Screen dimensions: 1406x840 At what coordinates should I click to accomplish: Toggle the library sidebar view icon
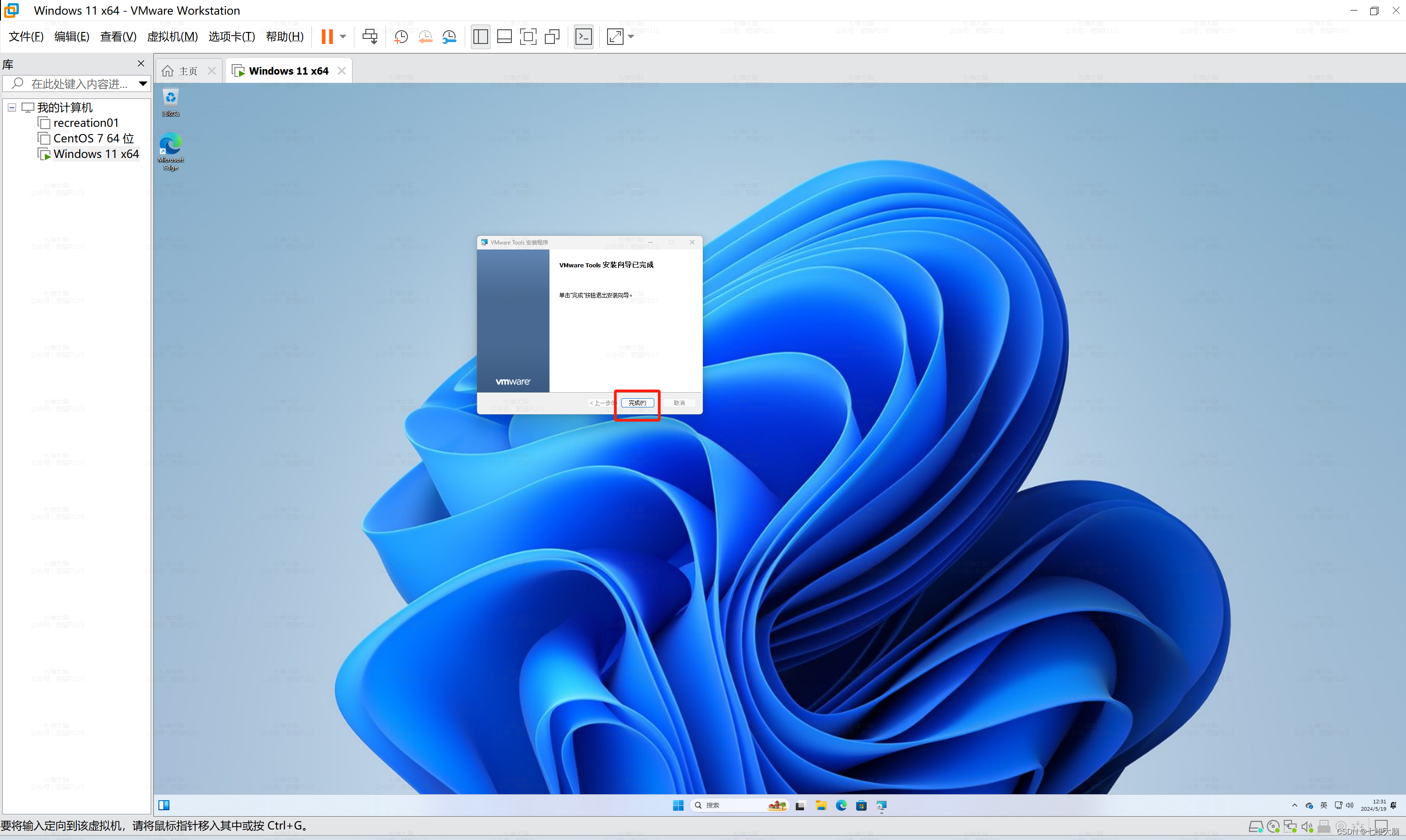[481, 37]
